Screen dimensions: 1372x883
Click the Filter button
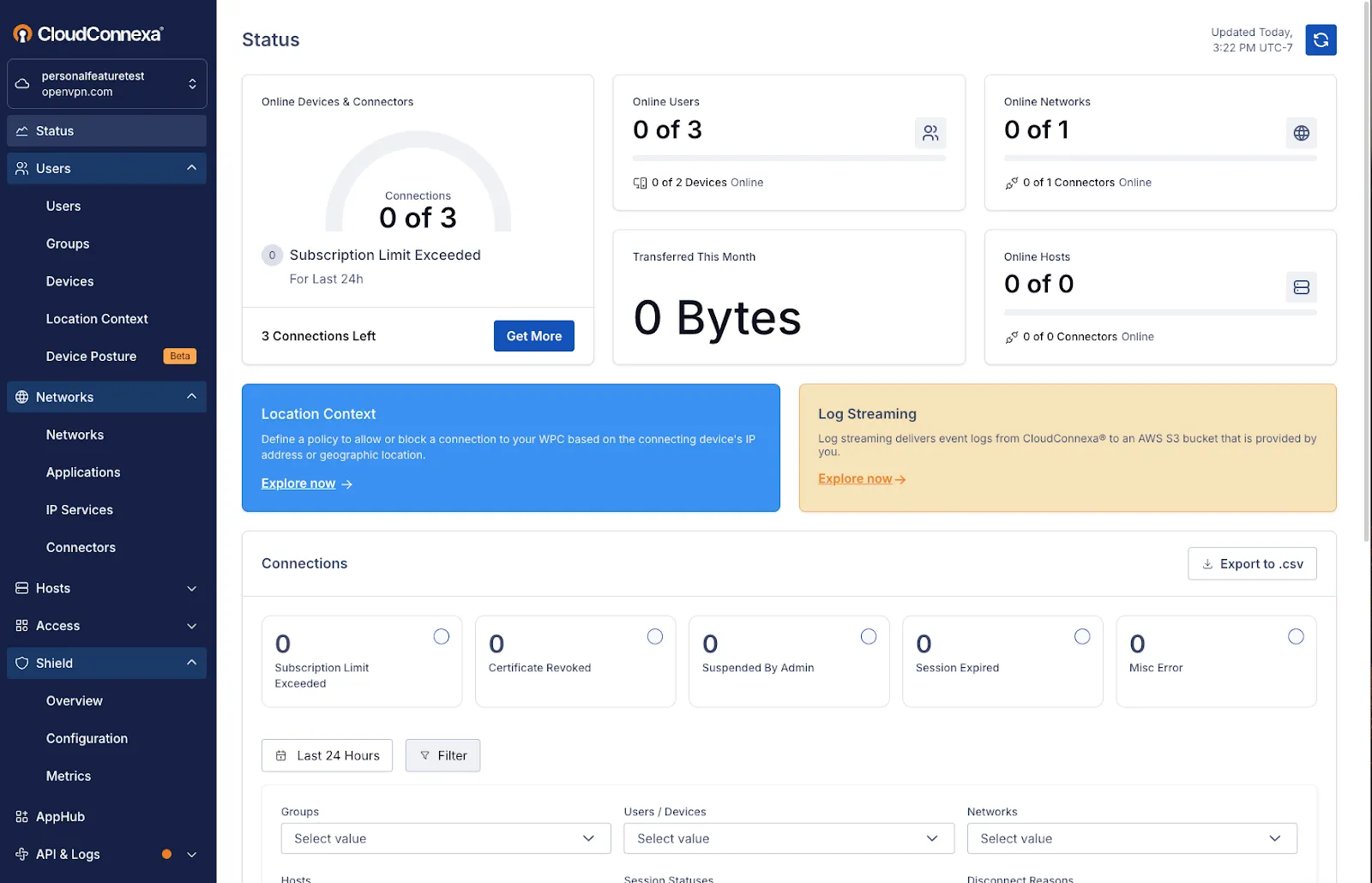tap(442, 755)
